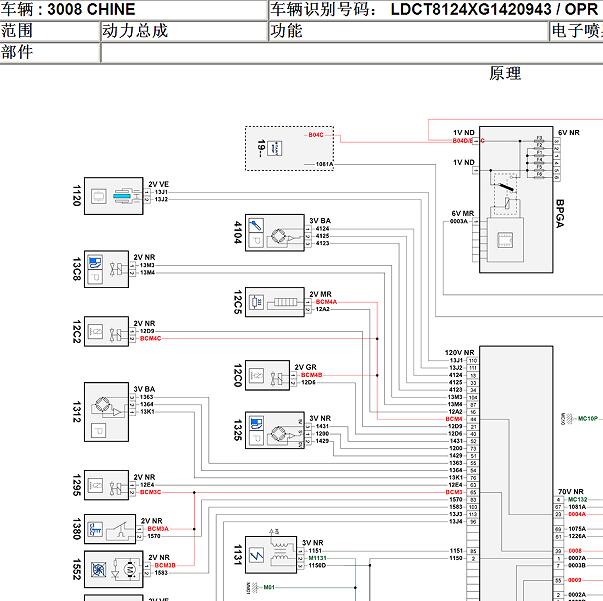Select the blue icon inside component 13C8
Image resolution: width=603 pixels, height=601 pixels.
pos(95,262)
